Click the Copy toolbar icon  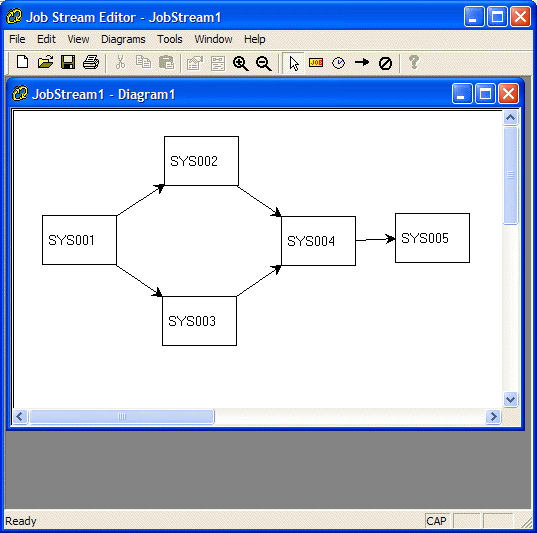click(143, 63)
